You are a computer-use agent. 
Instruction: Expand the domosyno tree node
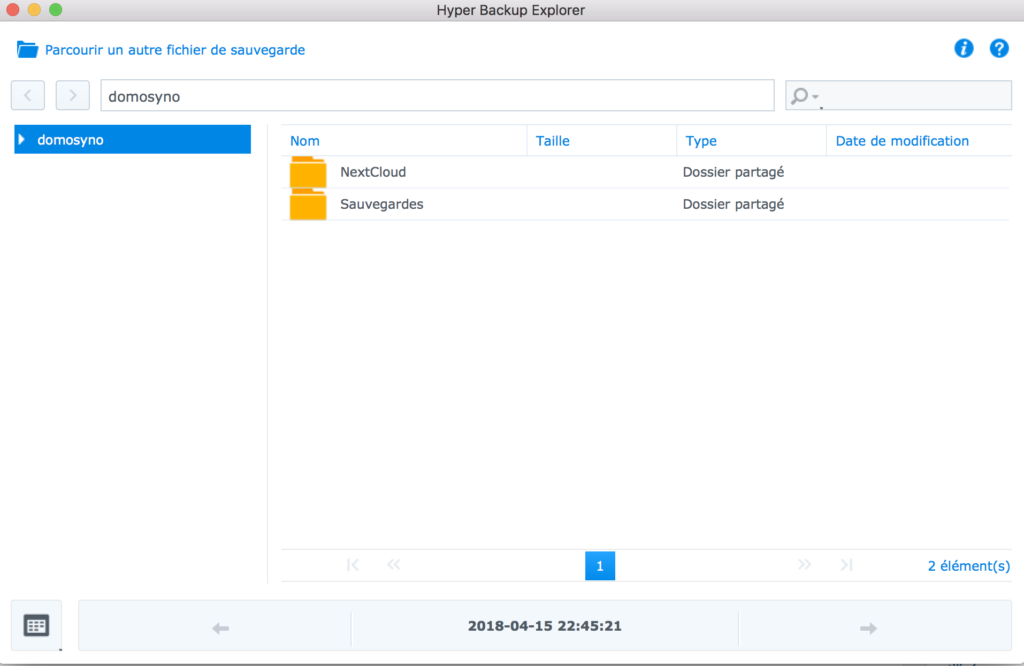coord(22,140)
